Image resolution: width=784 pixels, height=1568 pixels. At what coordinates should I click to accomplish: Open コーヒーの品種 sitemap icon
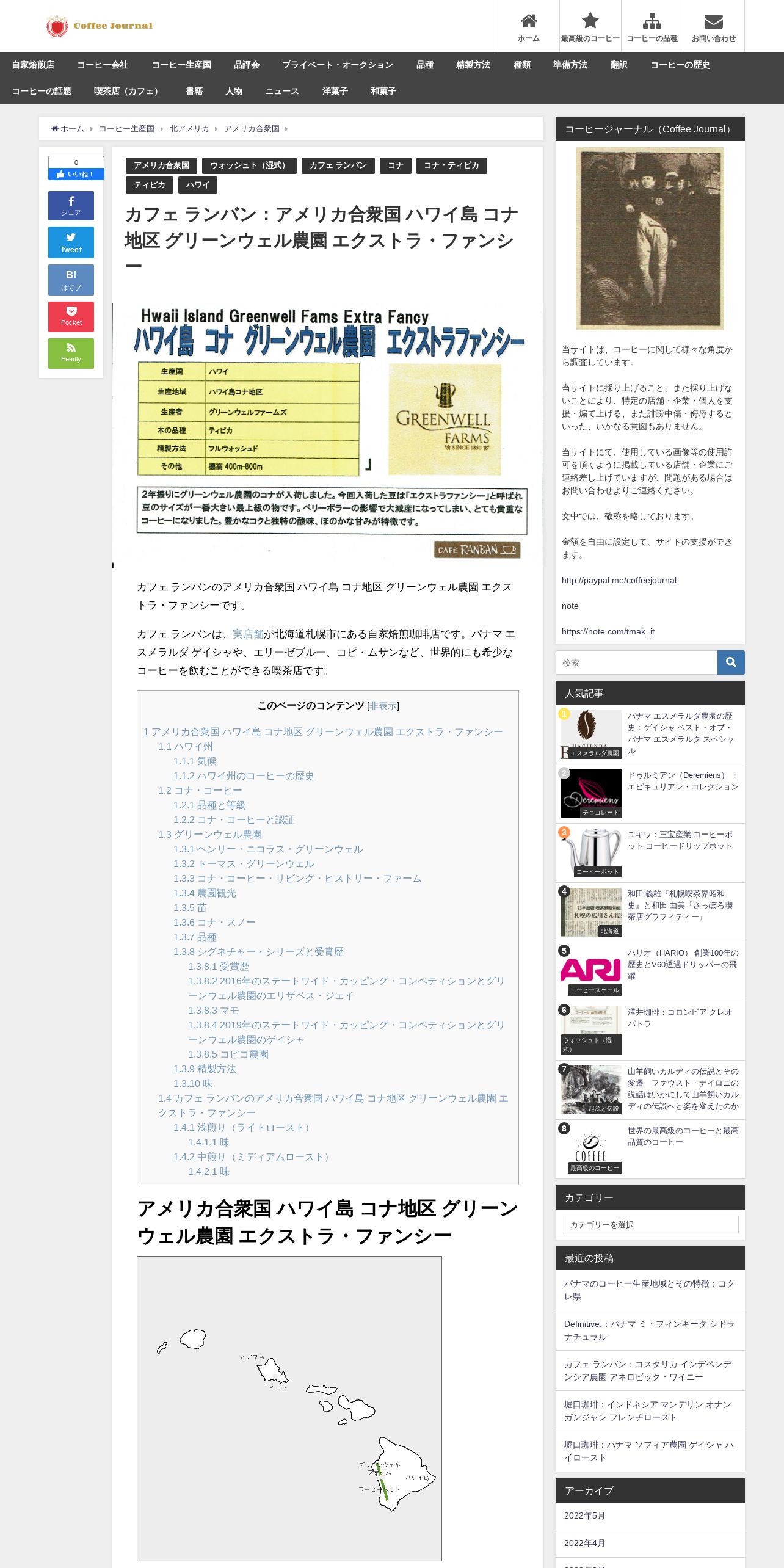point(652,26)
